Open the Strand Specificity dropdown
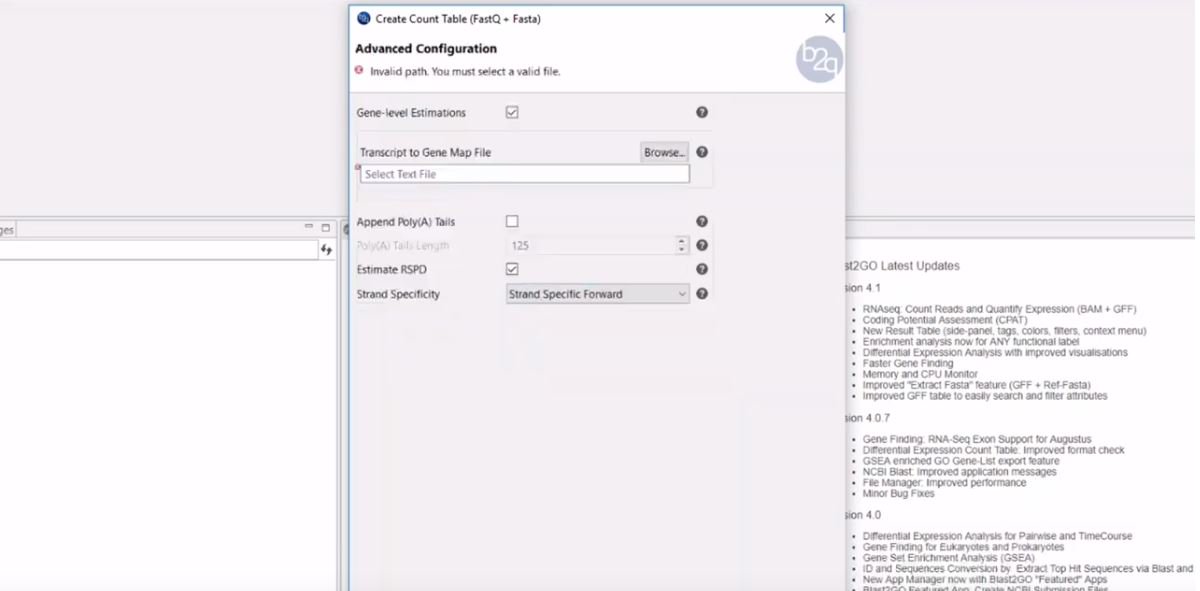1200x591 pixels. (598, 294)
